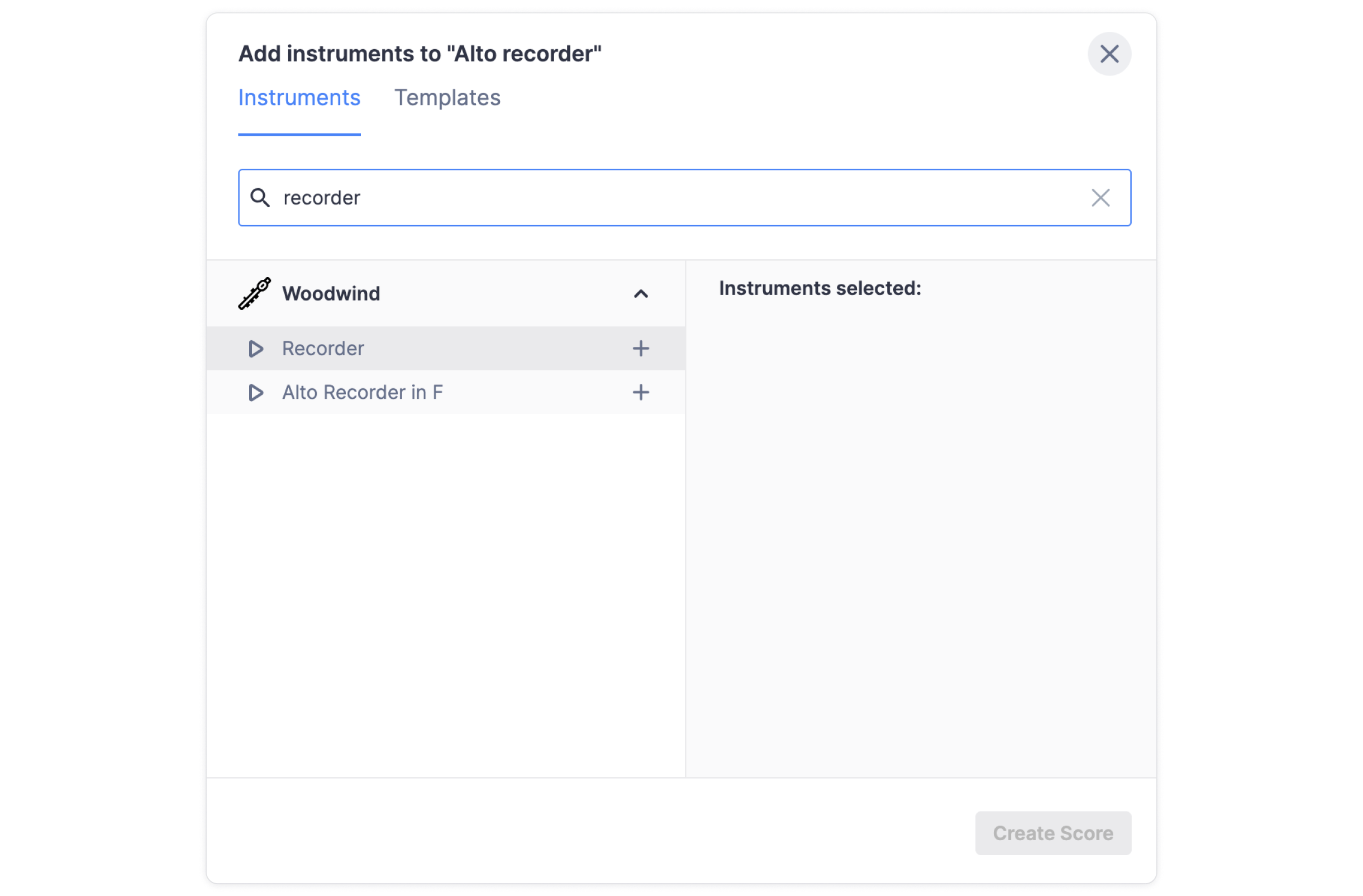Click the Create Score button
The image size is (1363, 896).
(1052, 833)
